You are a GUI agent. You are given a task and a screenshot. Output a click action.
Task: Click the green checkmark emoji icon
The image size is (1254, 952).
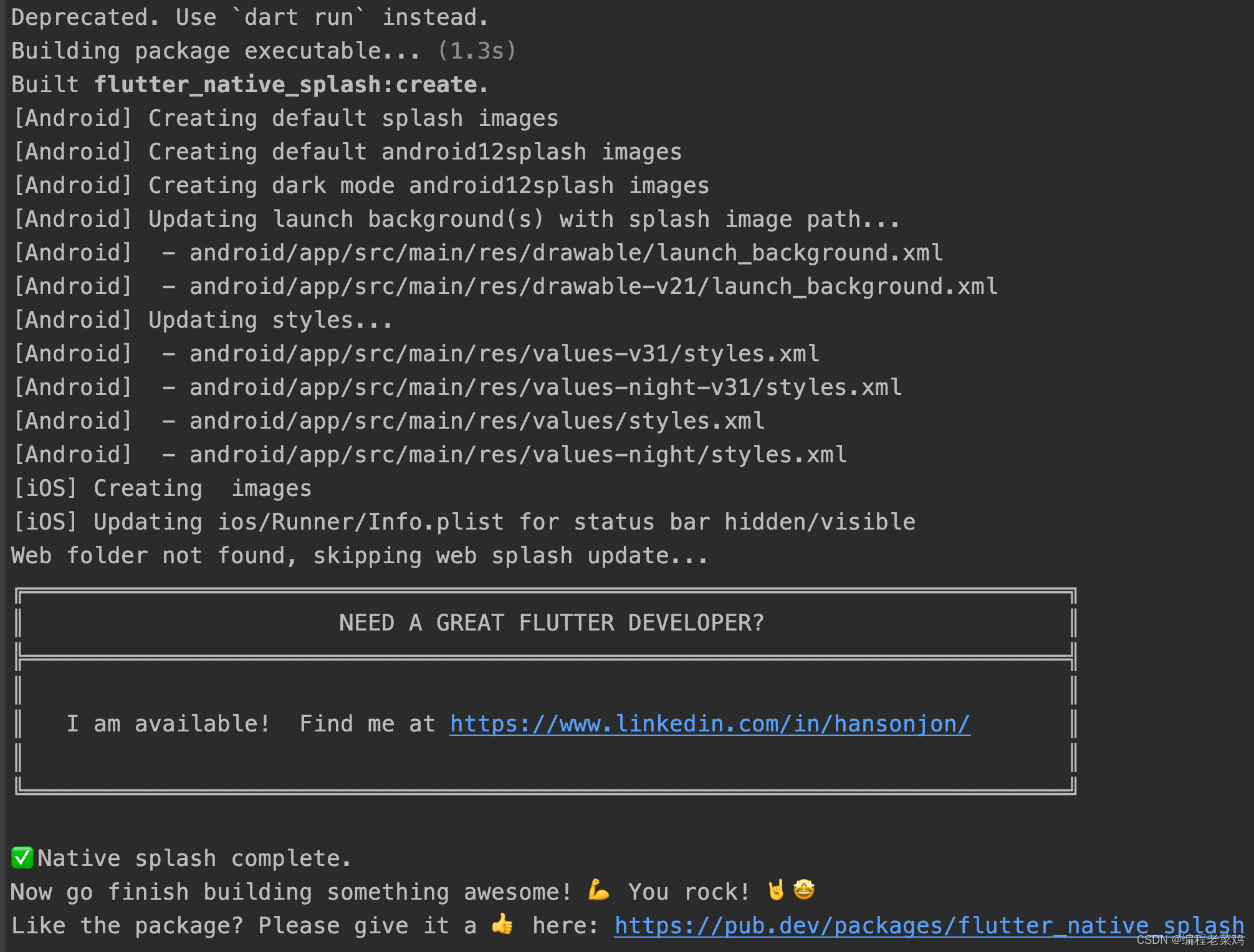(22, 857)
